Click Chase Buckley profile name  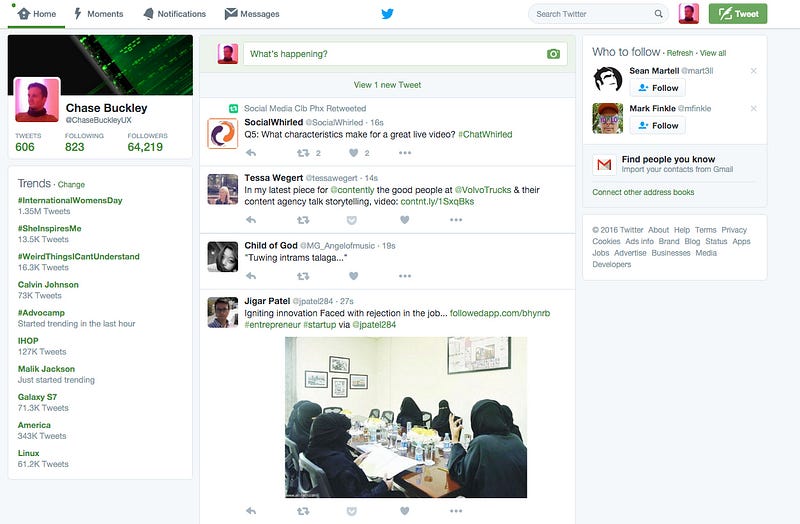[x=107, y=108]
